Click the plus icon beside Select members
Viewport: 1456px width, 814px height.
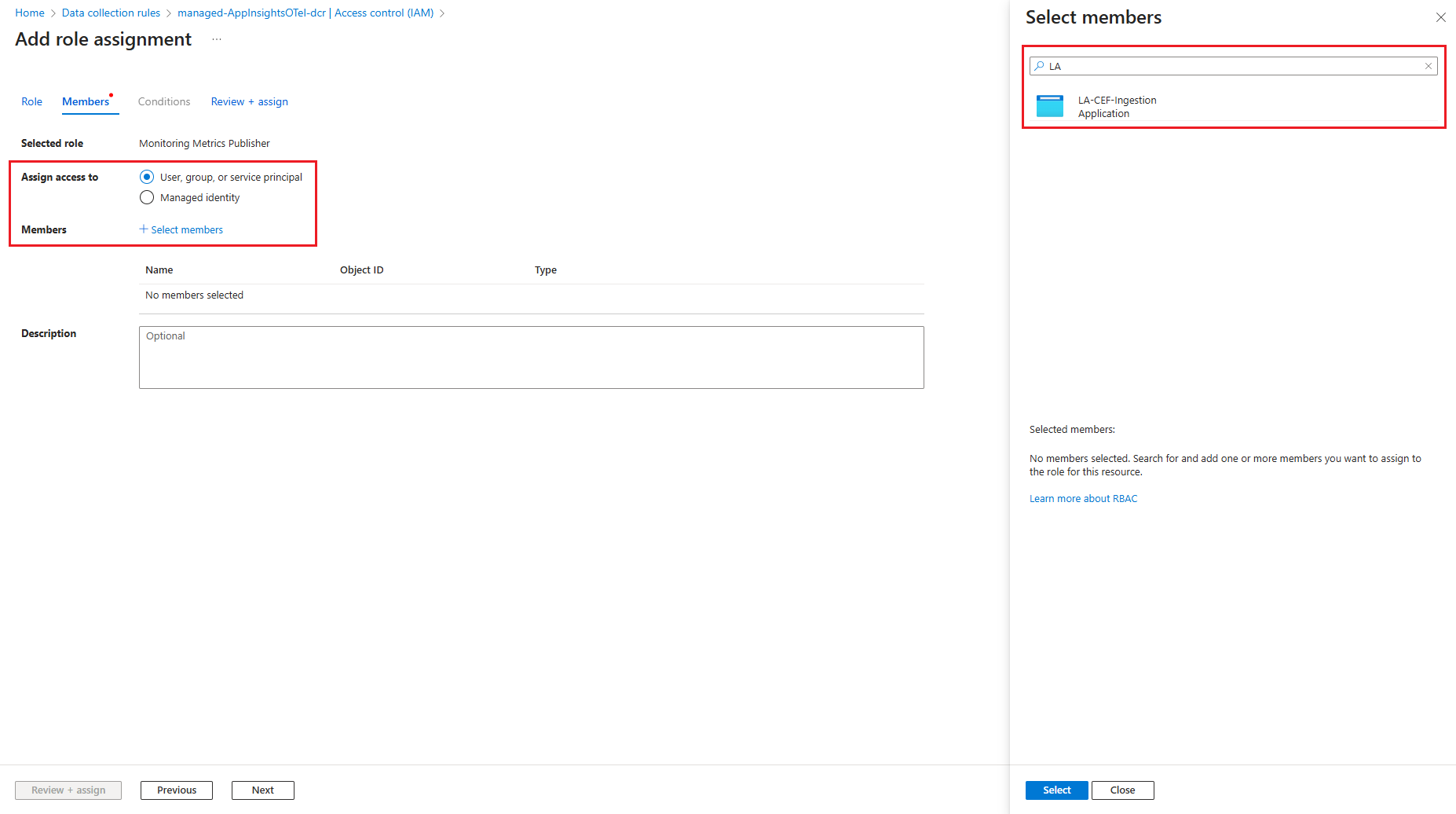tap(144, 229)
